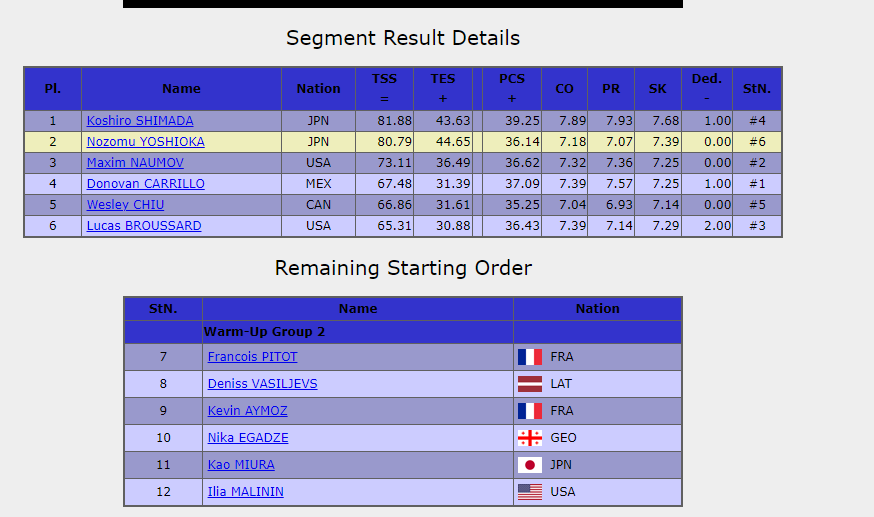The height and width of the screenshot is (517, 874).
Task: Open Donovan CARRILLO's skater page
Action: click(145, 184)
